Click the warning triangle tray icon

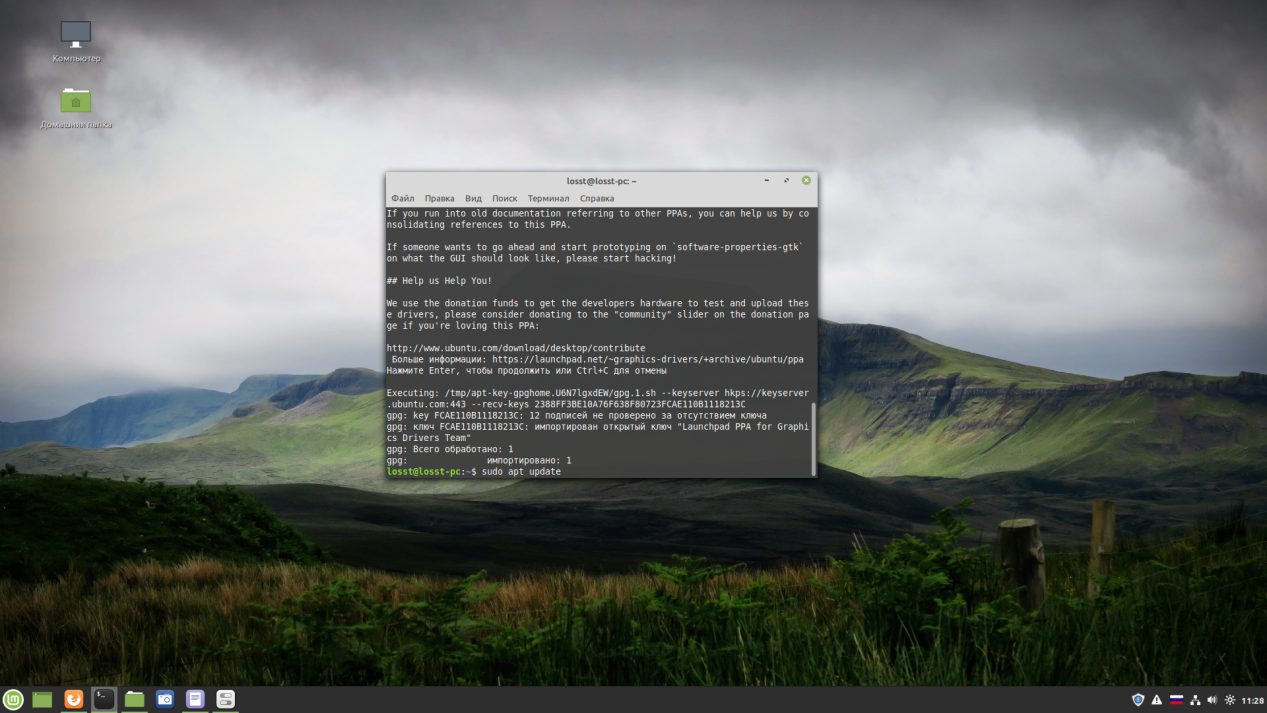(1157, 700)
